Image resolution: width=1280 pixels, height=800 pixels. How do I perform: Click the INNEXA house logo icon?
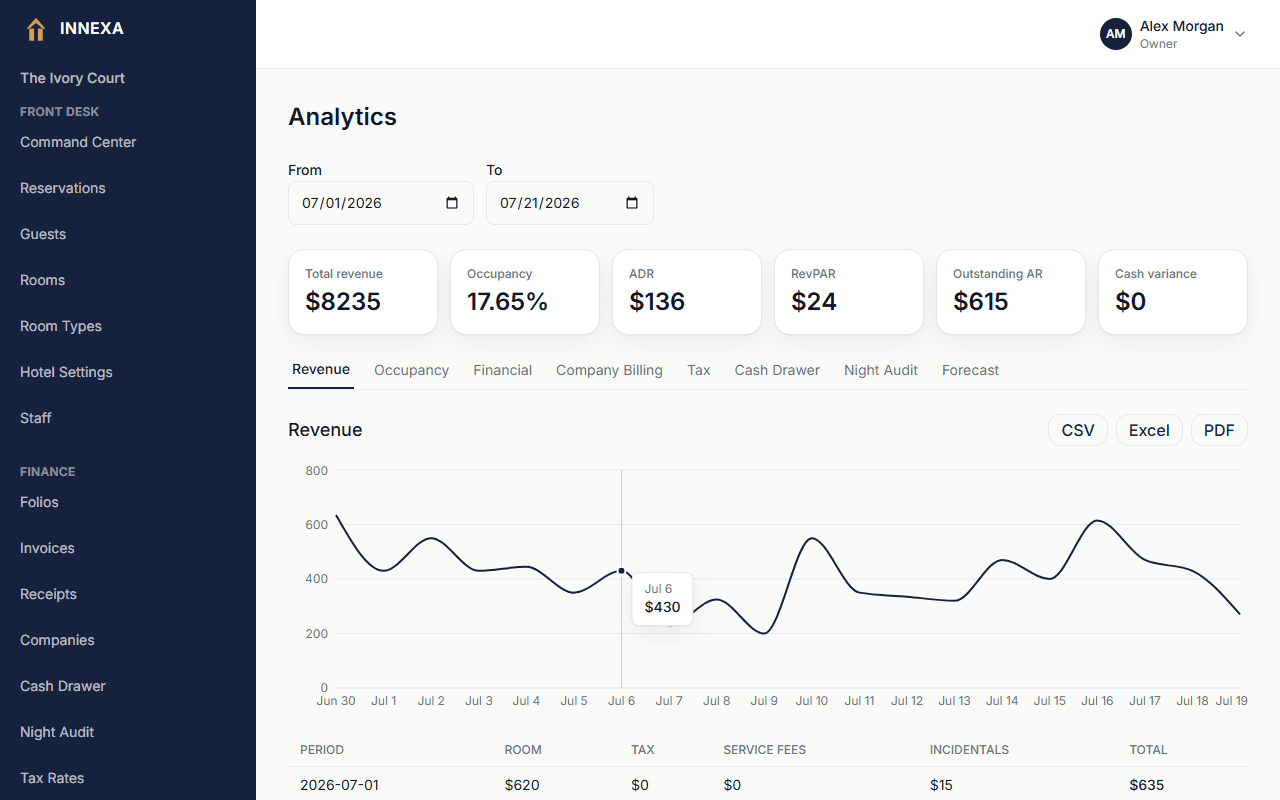click(x=36, y=29)
